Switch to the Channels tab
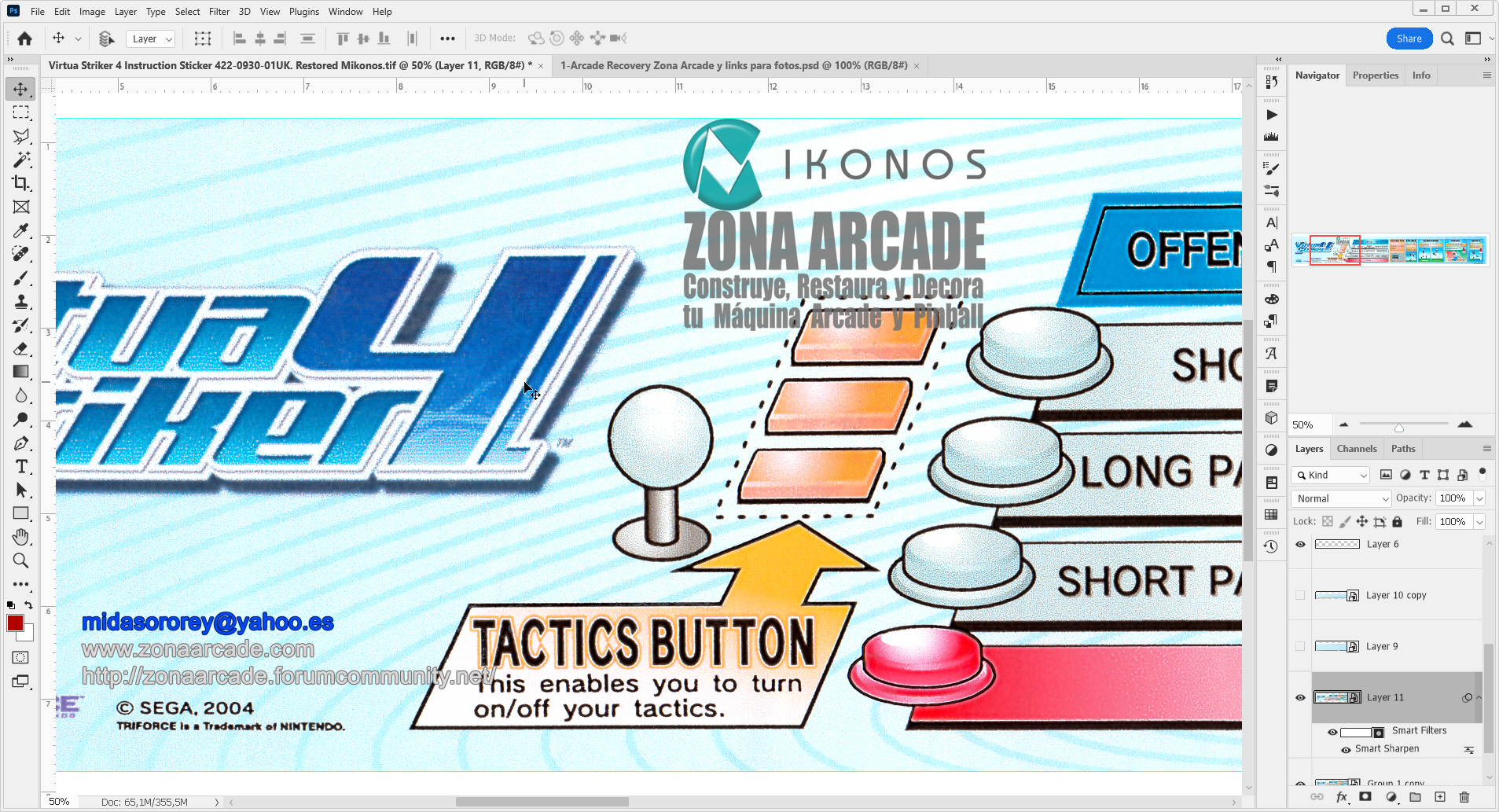Screen dimensions: 1499x812 1357,449
